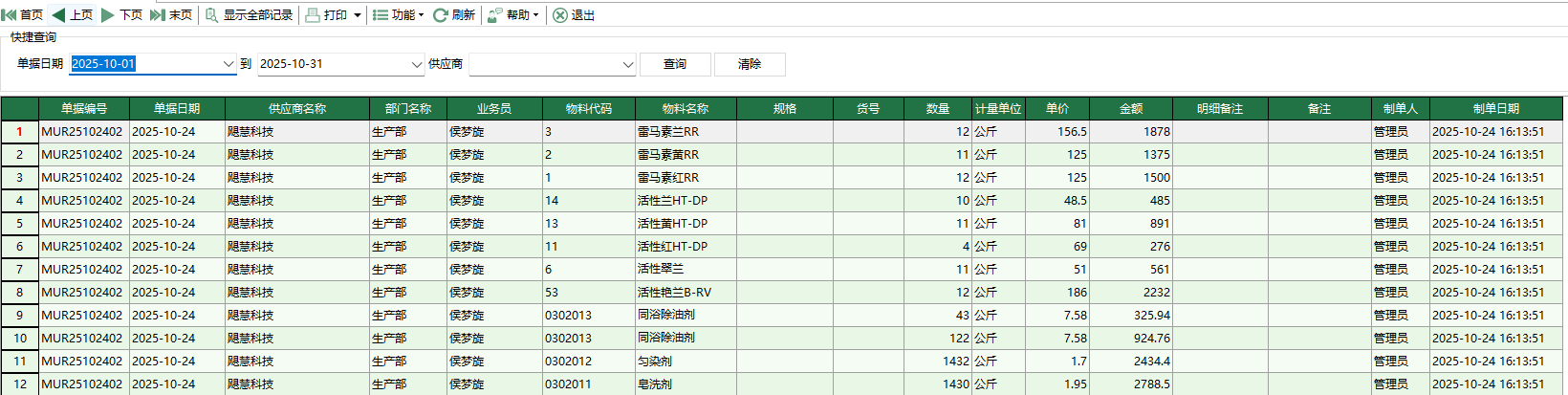
Task: Sort by 金额 column header
Action: click(x=1131, y=109)
